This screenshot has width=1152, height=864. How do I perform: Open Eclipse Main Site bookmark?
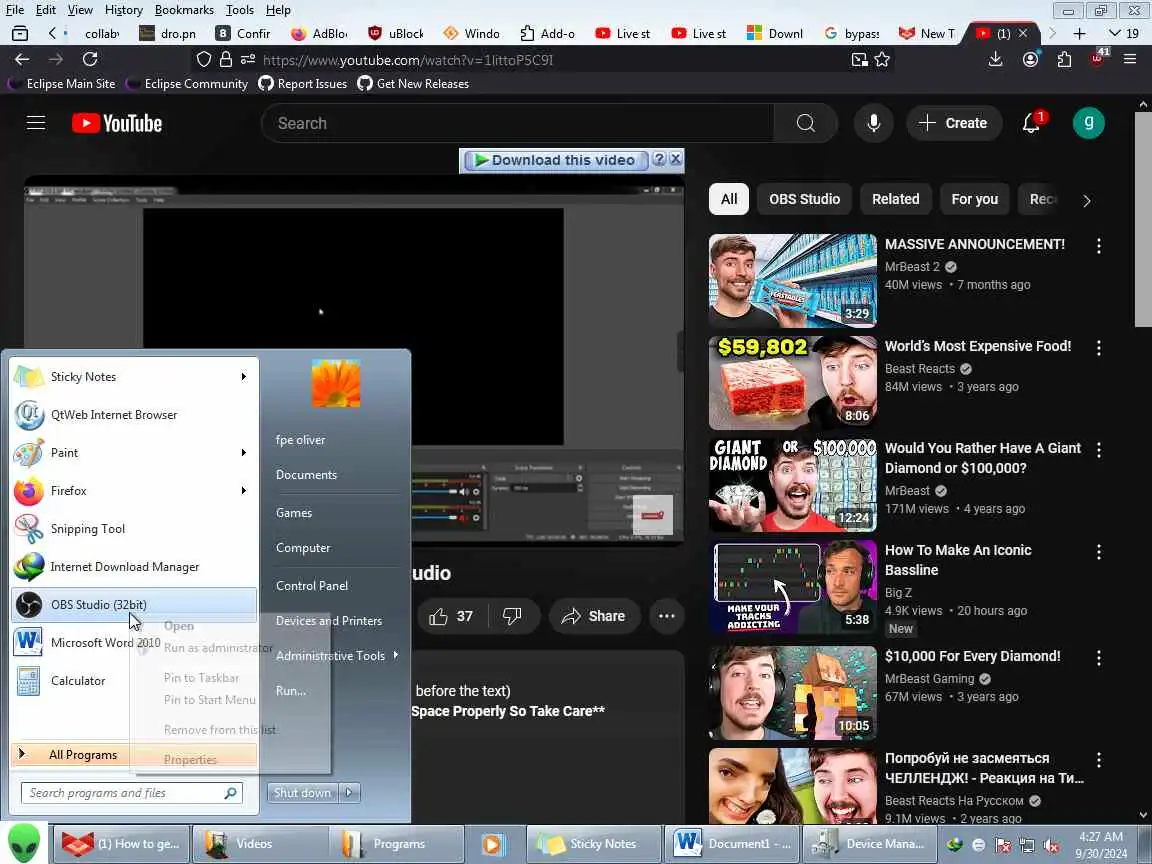(62, 84)
